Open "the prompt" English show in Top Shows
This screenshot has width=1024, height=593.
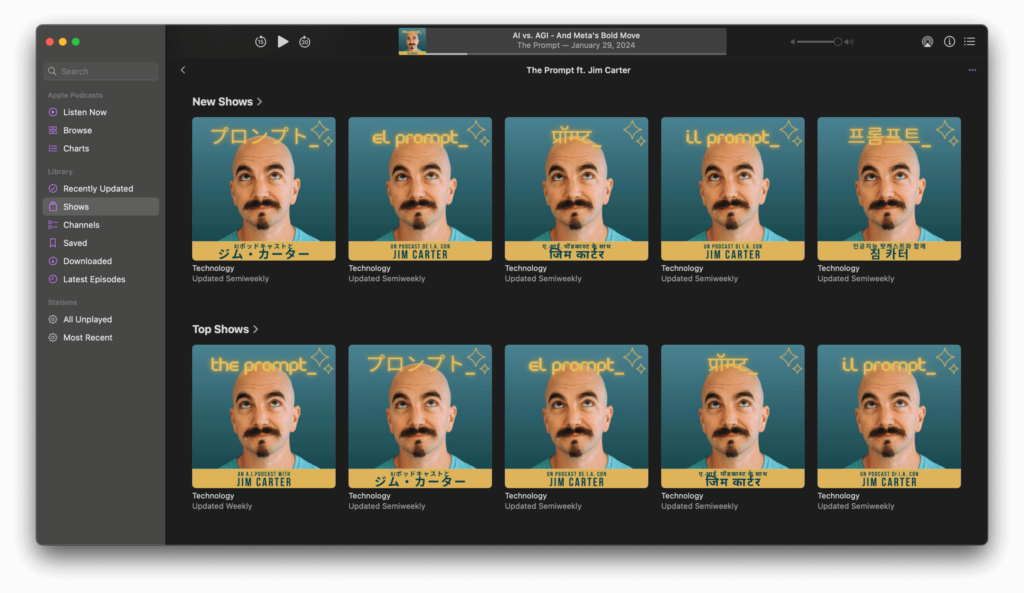click(x=264, y=416)
